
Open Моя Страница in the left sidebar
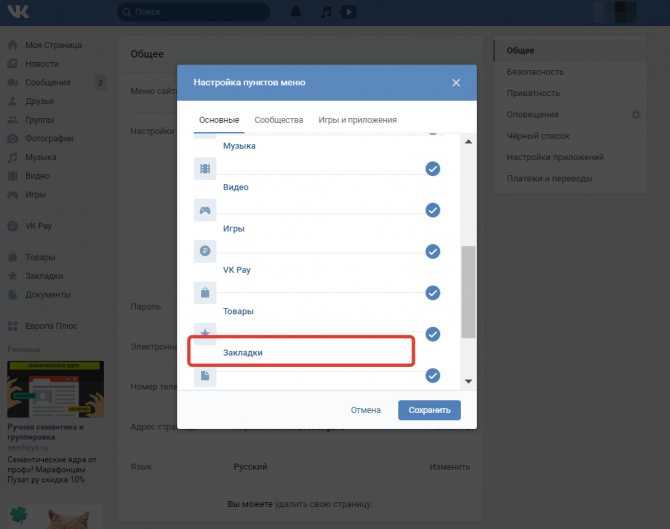point(53,45)
